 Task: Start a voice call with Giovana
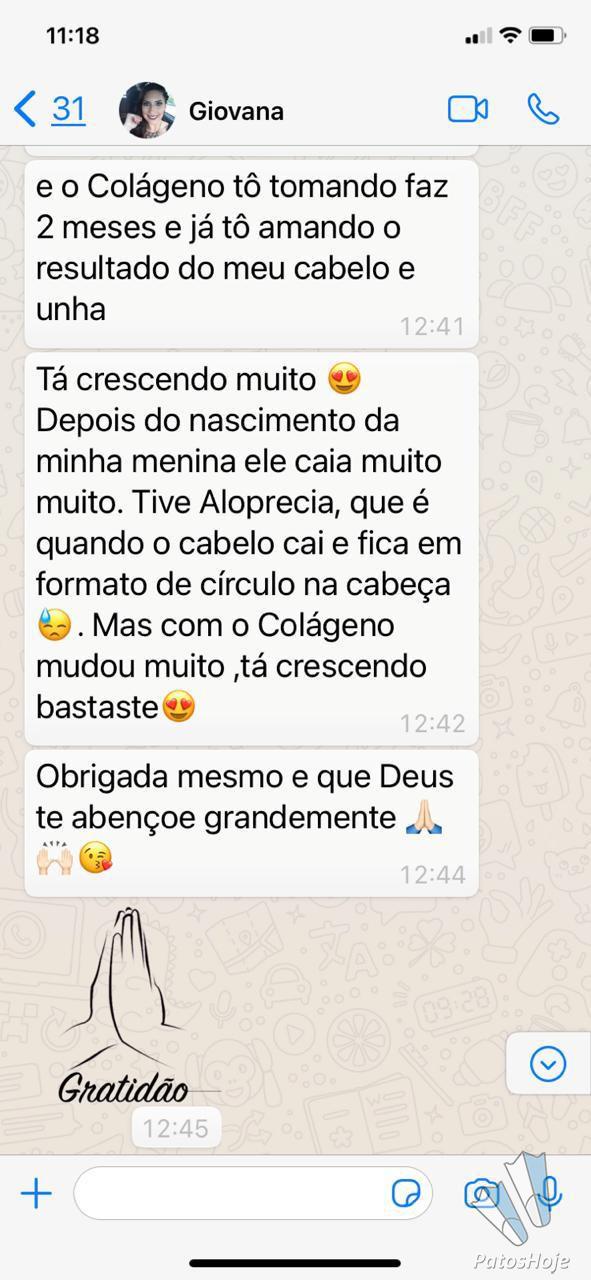[543, 109]
